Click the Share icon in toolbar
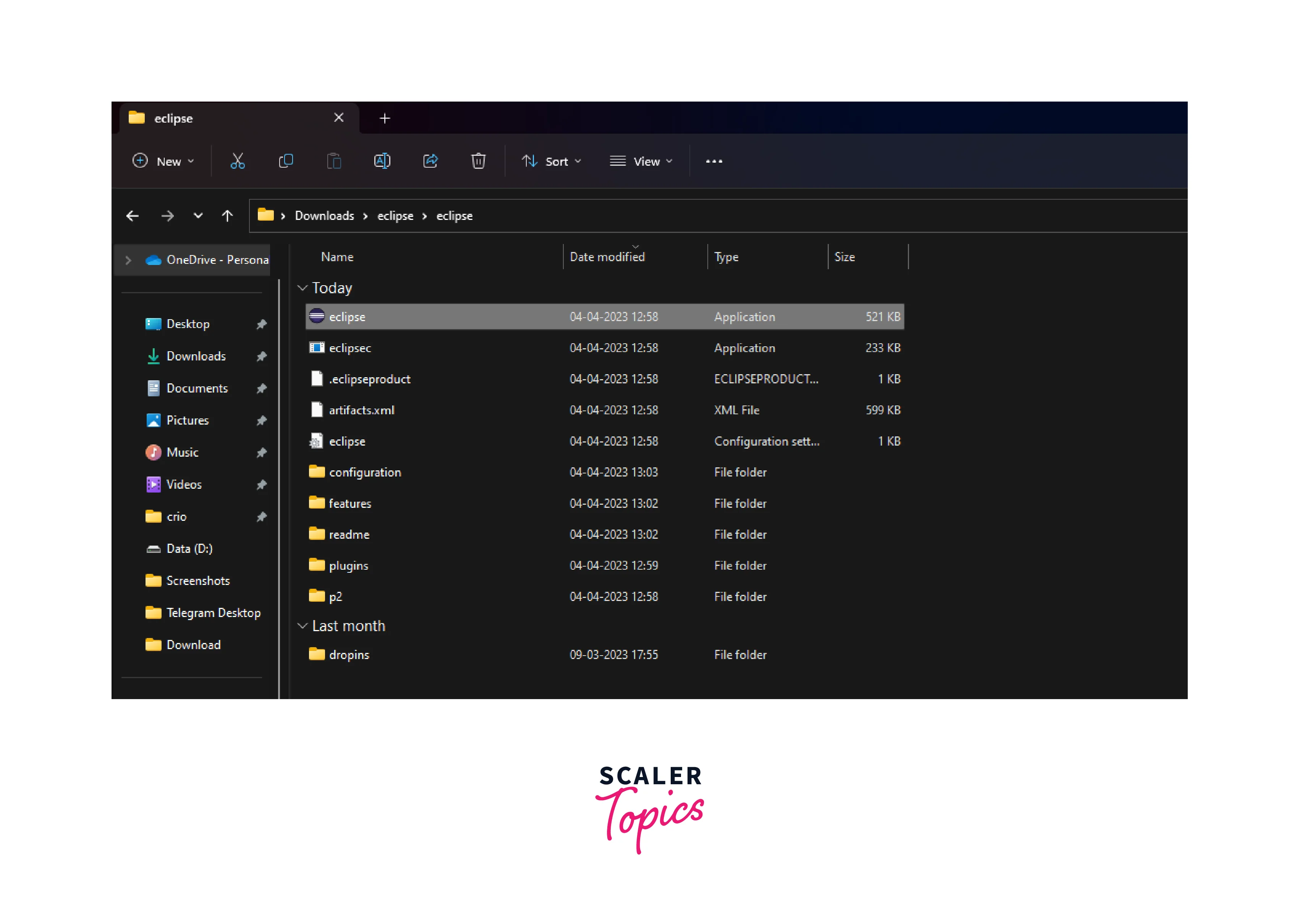Screen dimensions: 1299x924 click(x=430, y=161)
